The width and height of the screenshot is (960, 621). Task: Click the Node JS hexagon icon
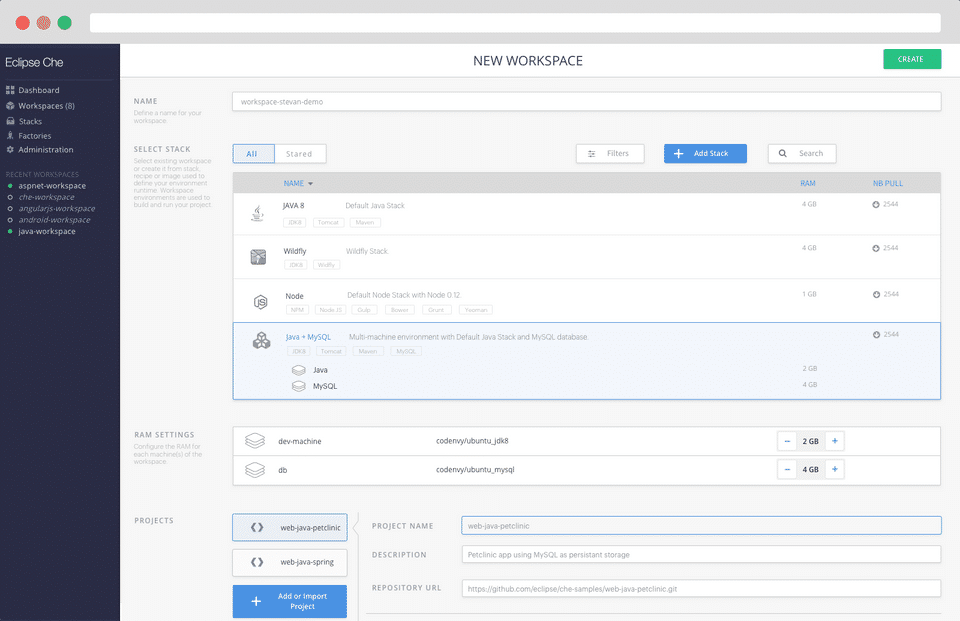click(261, 301)
